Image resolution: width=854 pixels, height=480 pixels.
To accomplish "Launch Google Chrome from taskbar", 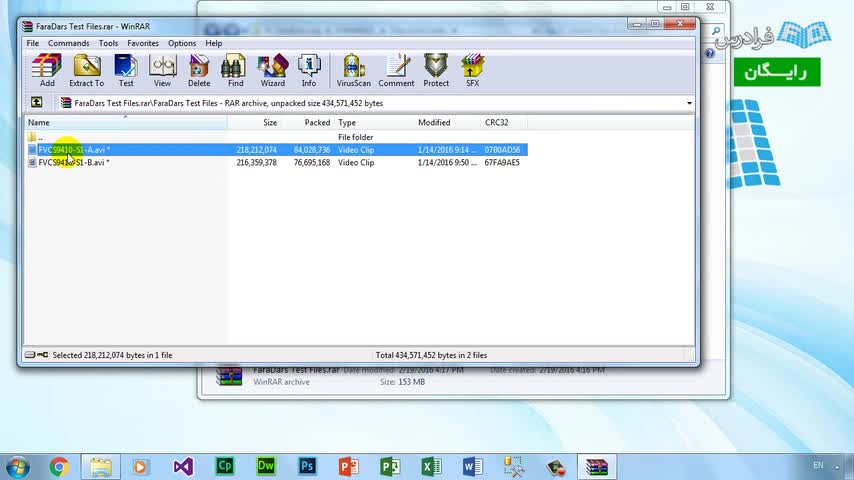I will tap(59, 467).
